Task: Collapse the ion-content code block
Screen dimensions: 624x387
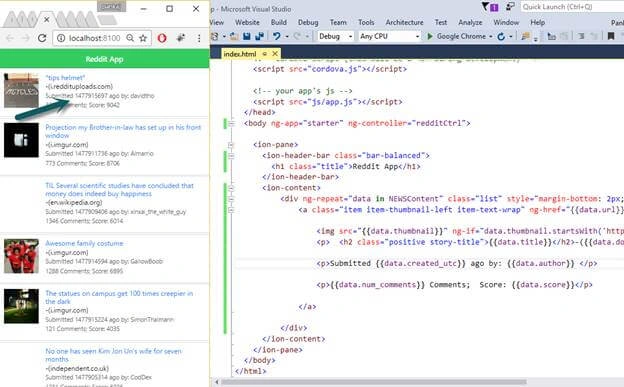Action: 231,188
